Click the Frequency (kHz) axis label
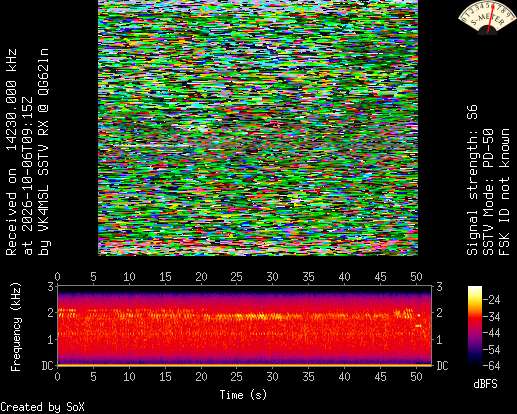Viewport: 517px width, 414px height. [x=16, y=327]
